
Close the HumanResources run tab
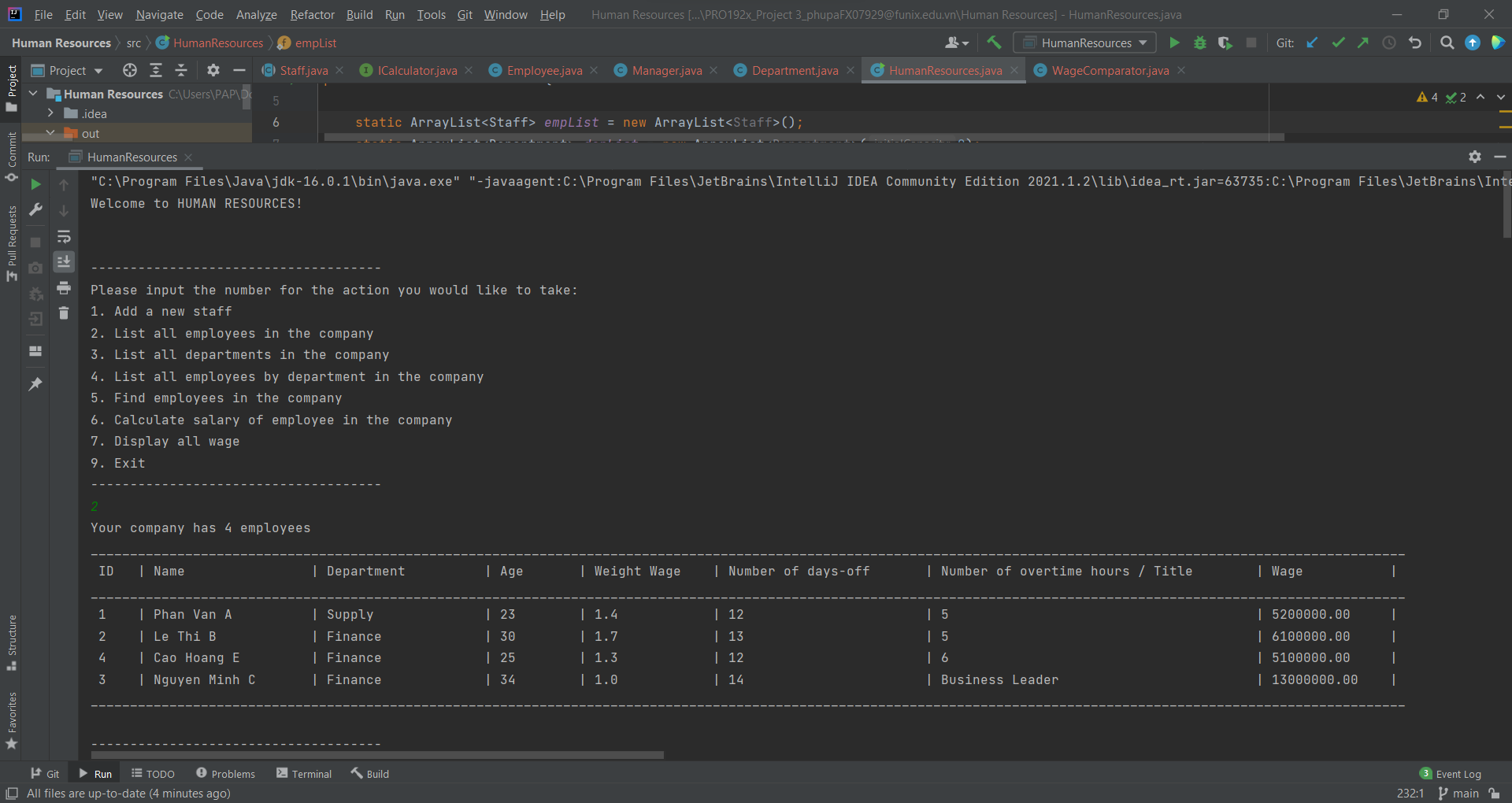[x=188, y=157]
